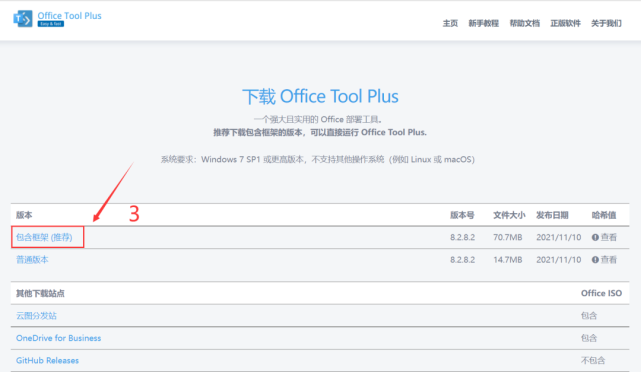Click the 哈希值 column header
641x372 pixels.
[x=604, y=215]
